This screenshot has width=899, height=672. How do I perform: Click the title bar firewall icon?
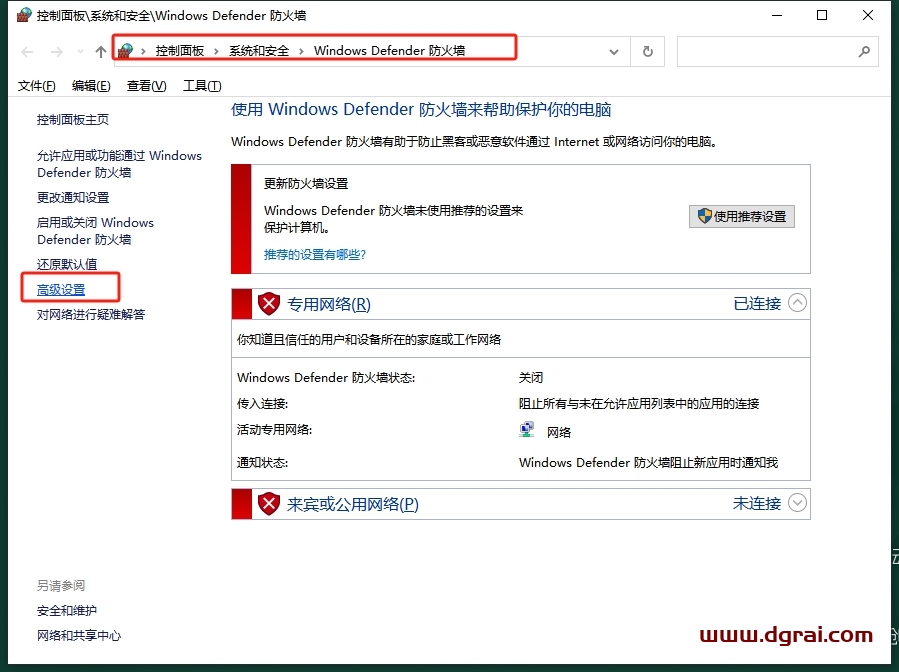point(24,15)
